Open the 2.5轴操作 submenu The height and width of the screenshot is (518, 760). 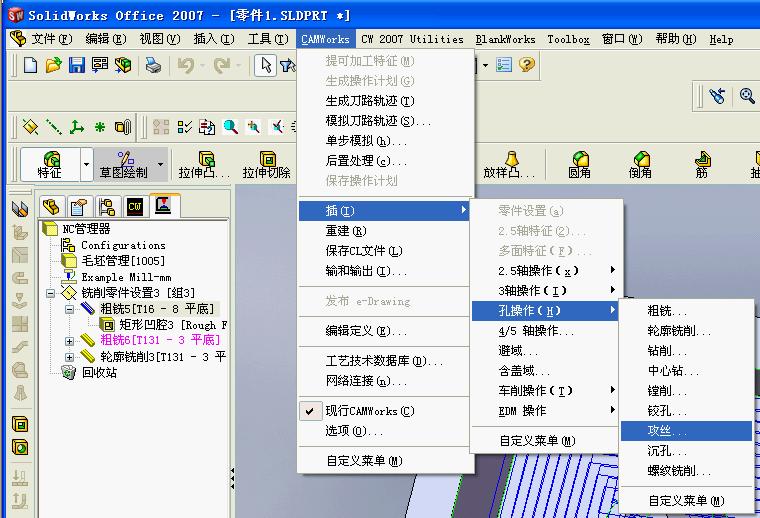pyautogui.click(x=545, y=270)
